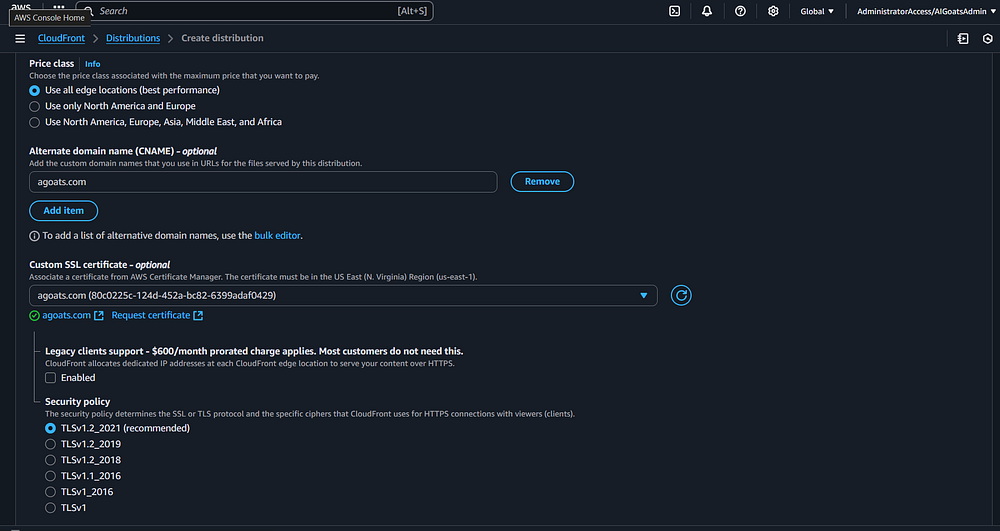Select Use only North America and Europe

[x=35, y=106]
